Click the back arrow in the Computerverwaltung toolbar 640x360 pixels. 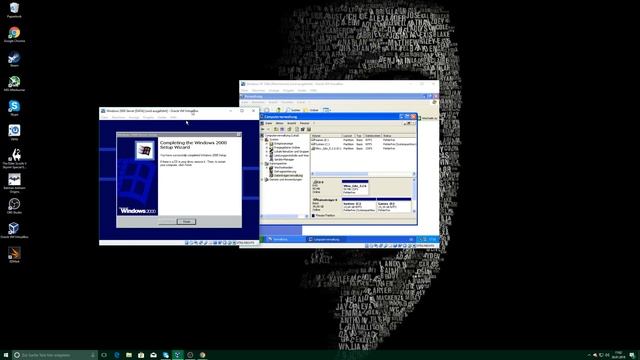click(263, 129)
